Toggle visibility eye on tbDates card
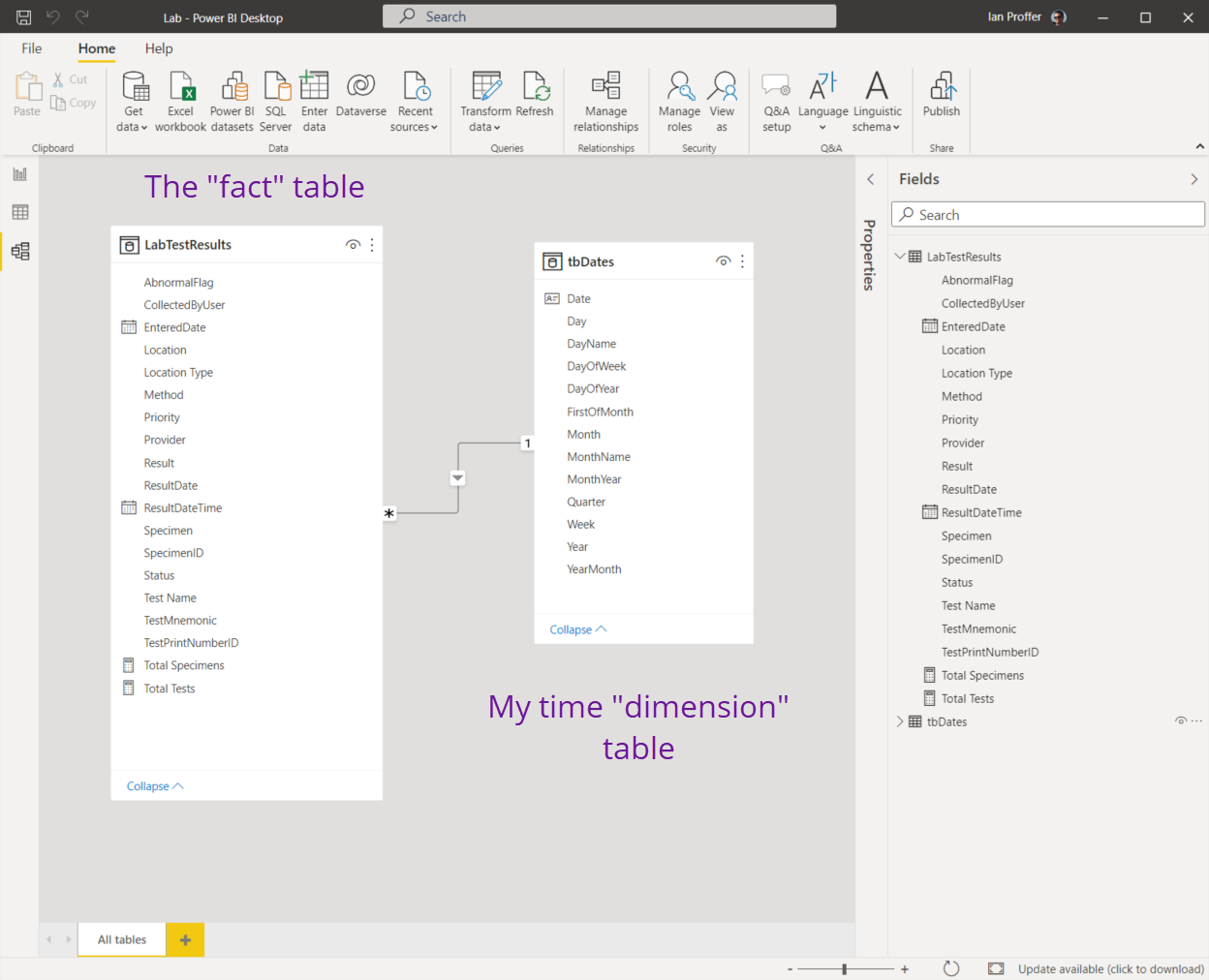Viewport: 1209px width, 980px height. tap(723, 261)
